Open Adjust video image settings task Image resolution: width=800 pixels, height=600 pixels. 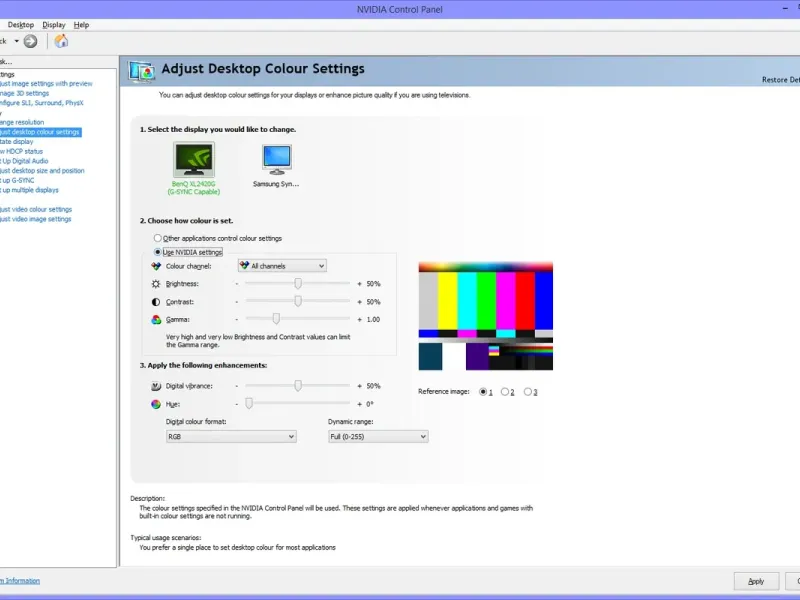pyautogui.click(x=36, y=219)
